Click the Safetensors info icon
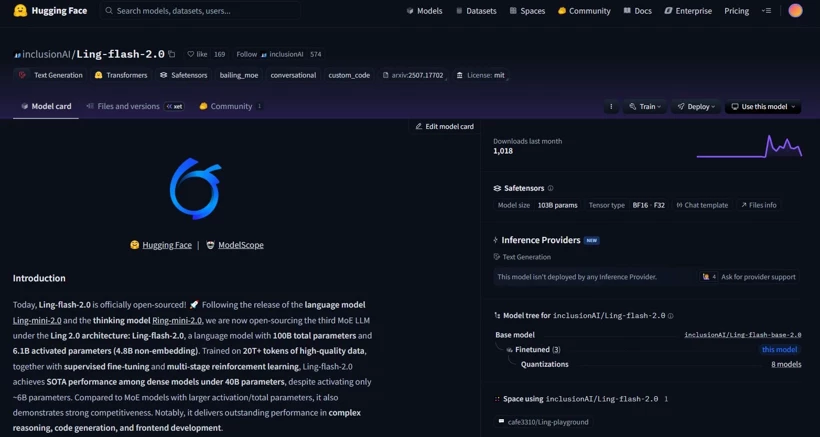The width and height of the screenshot is (820, 437). [x=550, y=188]
